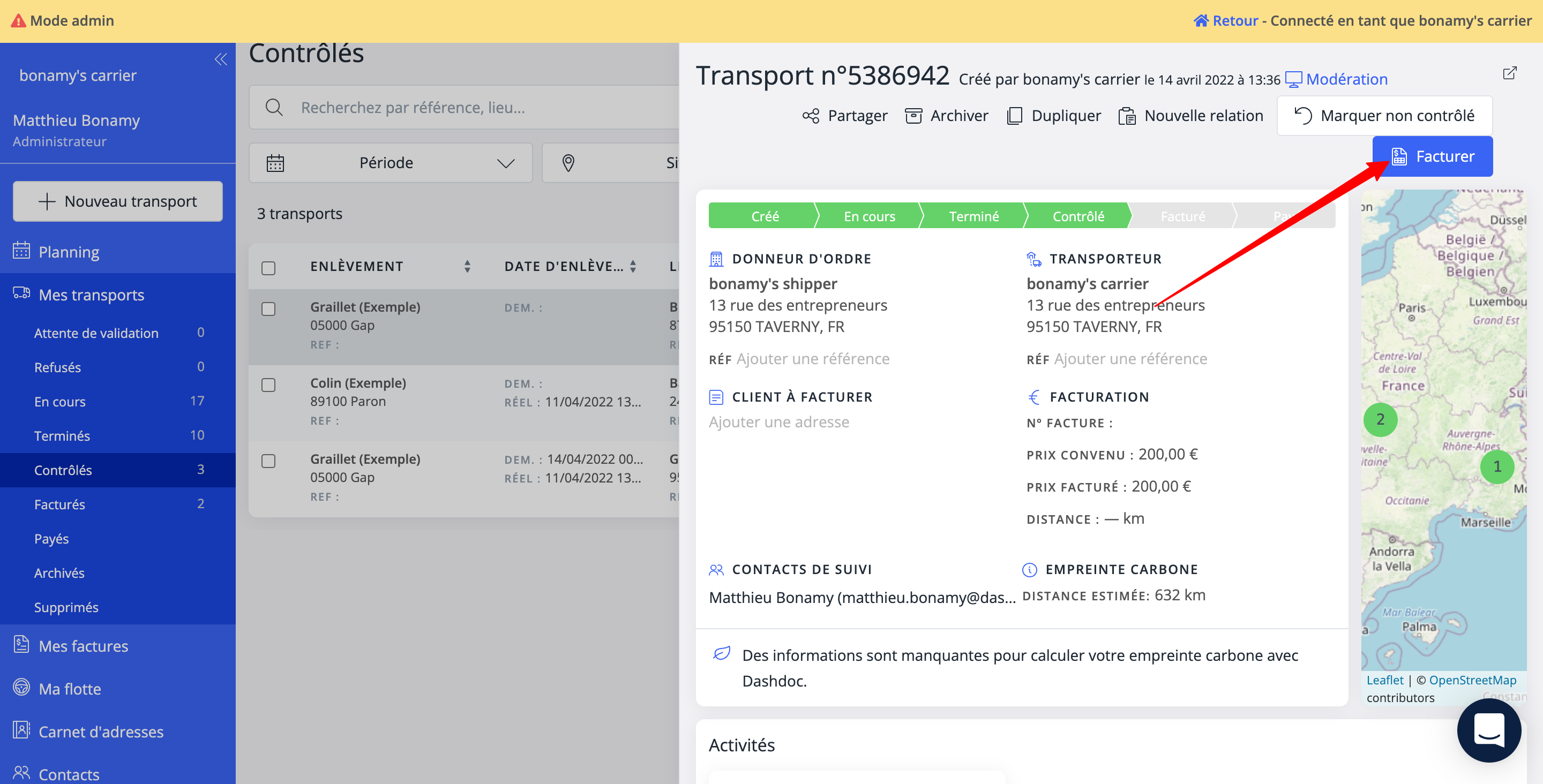Check the Colin (Exemple) row checkbox

(268, 385)
